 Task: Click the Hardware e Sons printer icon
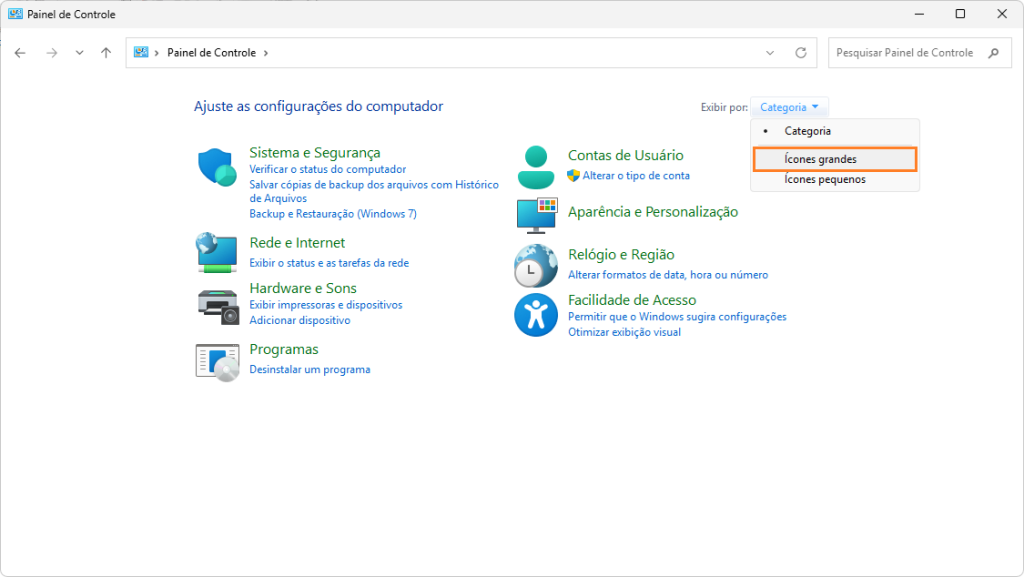(x=217, y=305)
